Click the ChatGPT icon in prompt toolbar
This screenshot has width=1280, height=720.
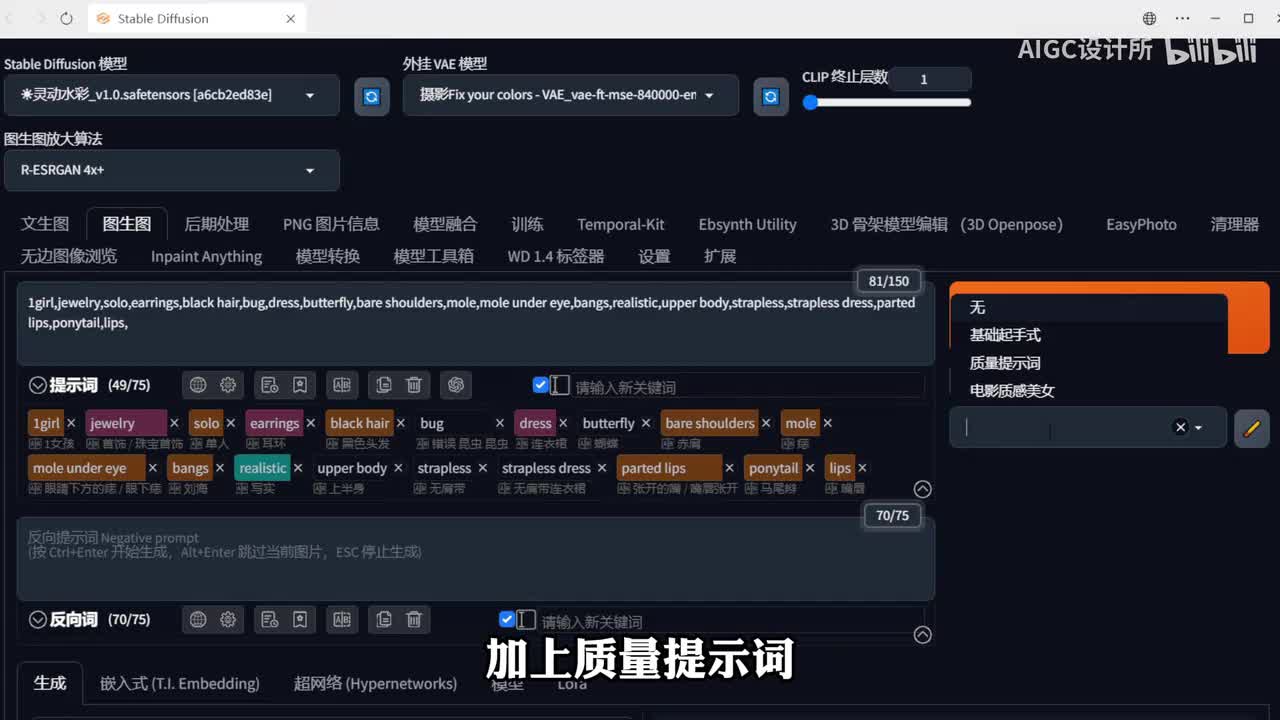tap(456, 385)
